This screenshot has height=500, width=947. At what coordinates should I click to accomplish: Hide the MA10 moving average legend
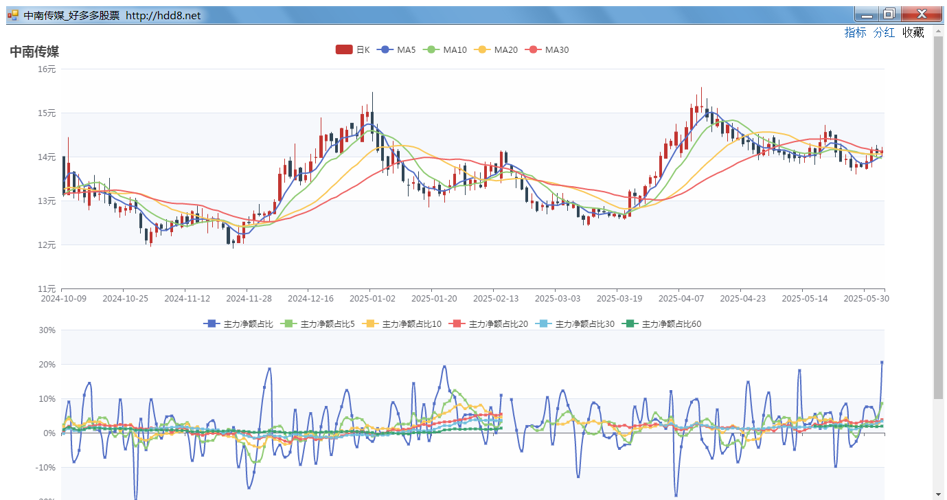[445, 50]
